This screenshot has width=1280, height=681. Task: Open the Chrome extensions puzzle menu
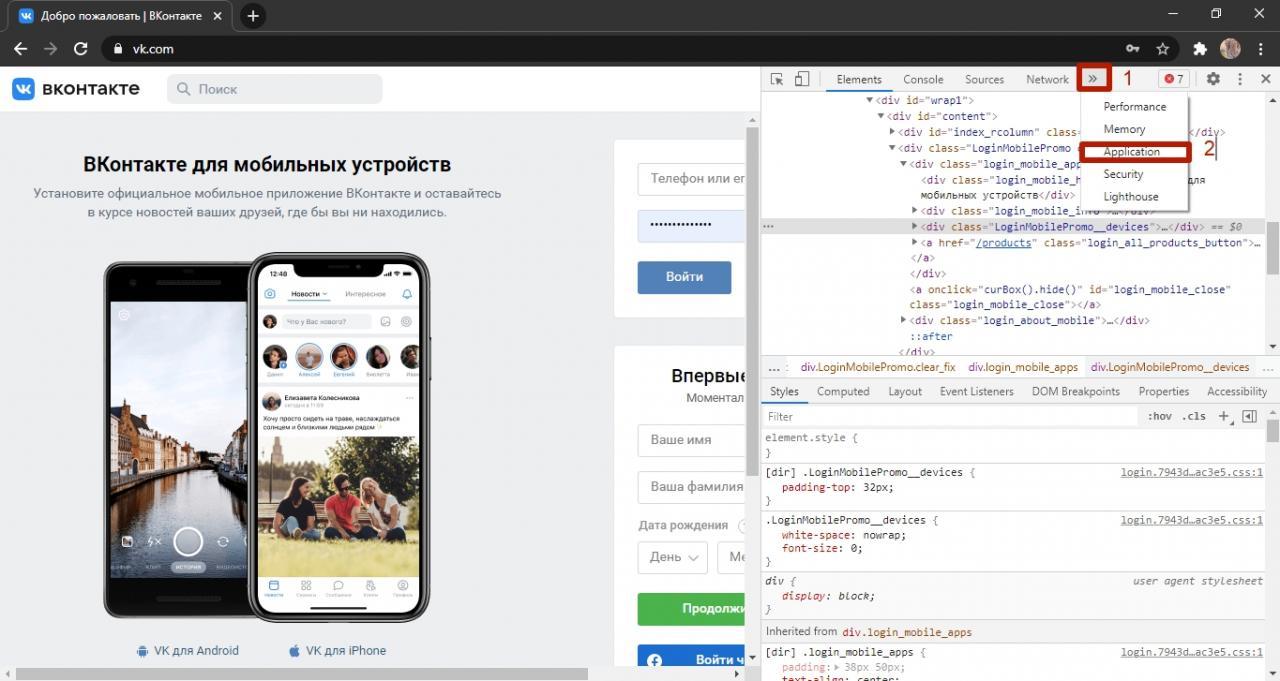pyautogui.click(x=1200, y=48)
